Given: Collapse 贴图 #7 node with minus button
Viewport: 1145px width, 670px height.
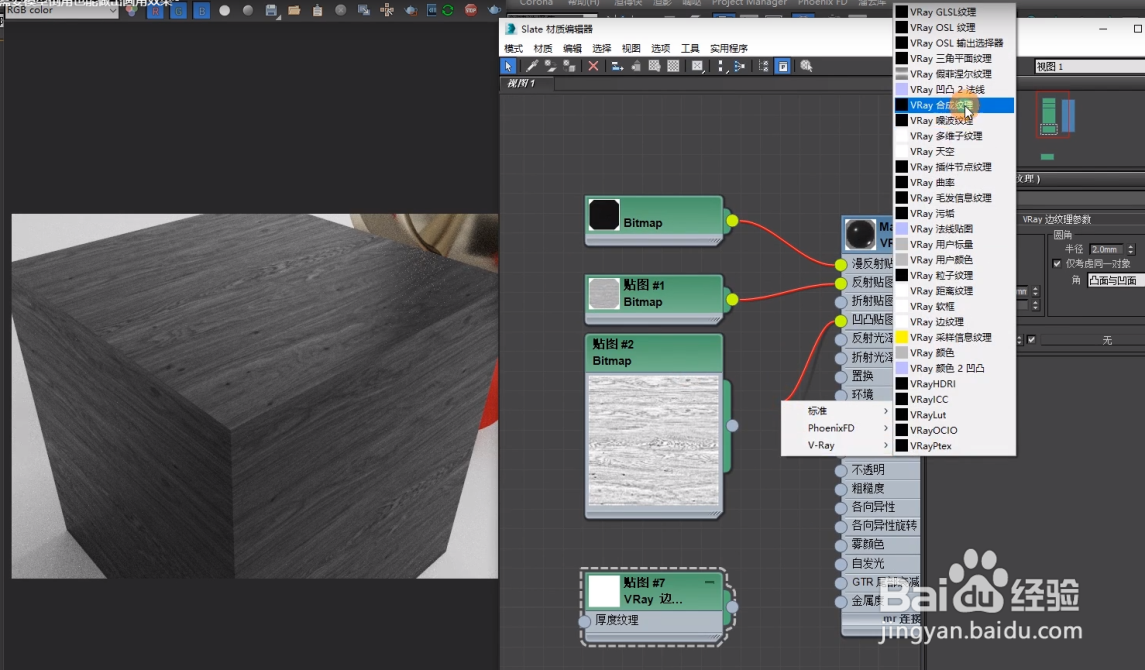Looking at the screenshot, I should 709,582.
